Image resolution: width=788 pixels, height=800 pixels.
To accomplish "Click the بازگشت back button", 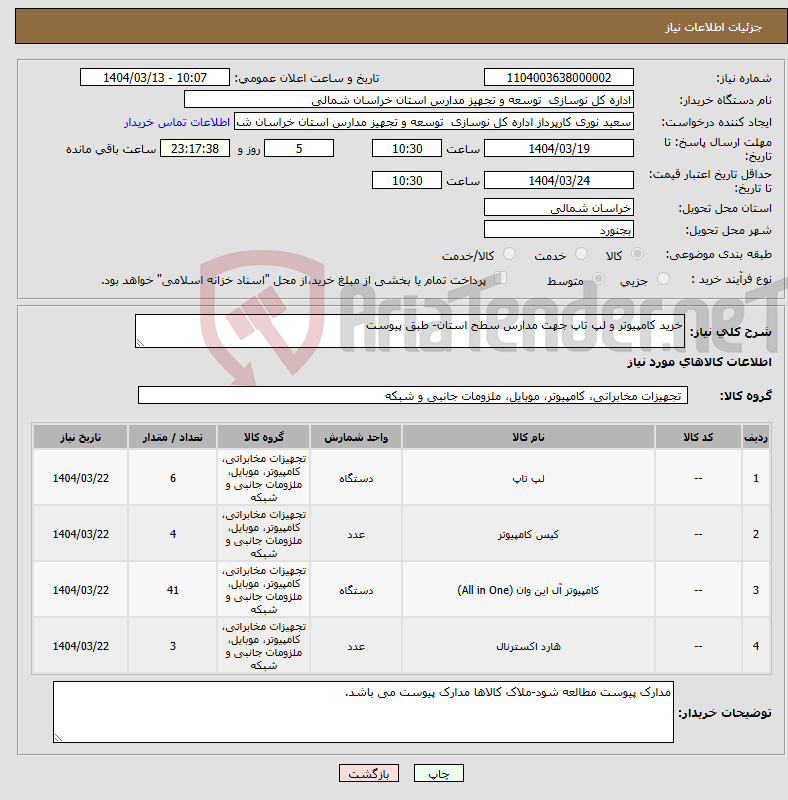I will coord(369,773).
